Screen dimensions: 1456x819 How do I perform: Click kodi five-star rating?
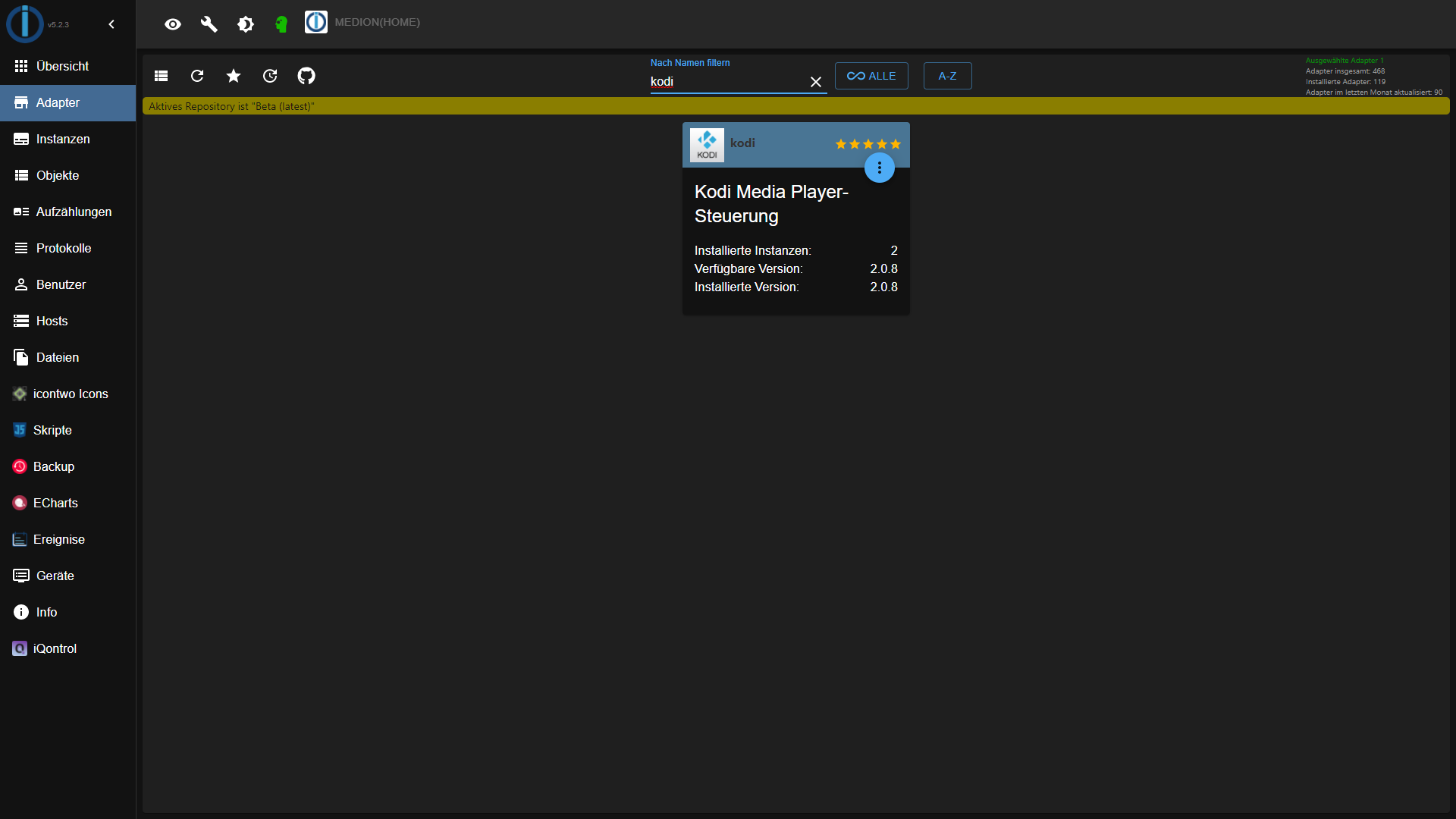click(868, 144)
